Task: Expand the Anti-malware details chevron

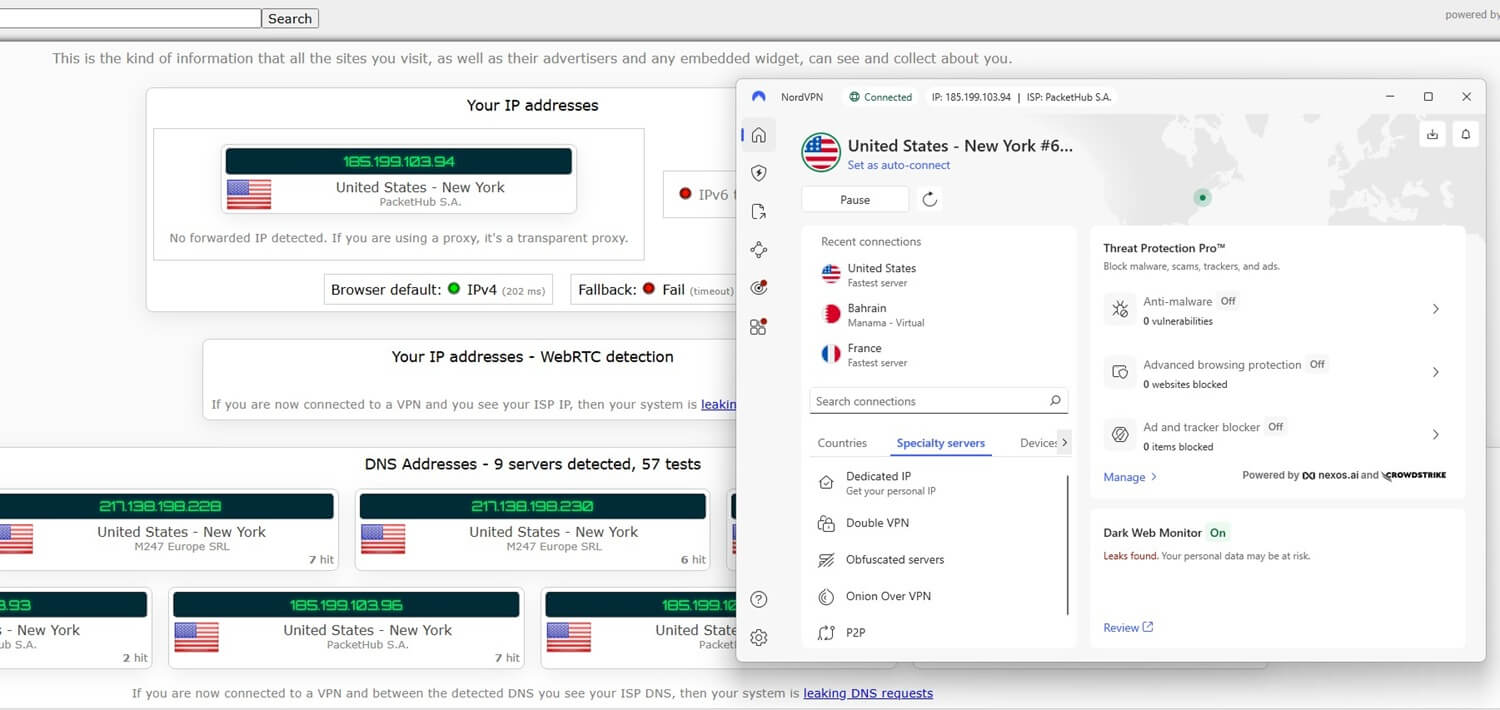Action: tap(1436, 309)
